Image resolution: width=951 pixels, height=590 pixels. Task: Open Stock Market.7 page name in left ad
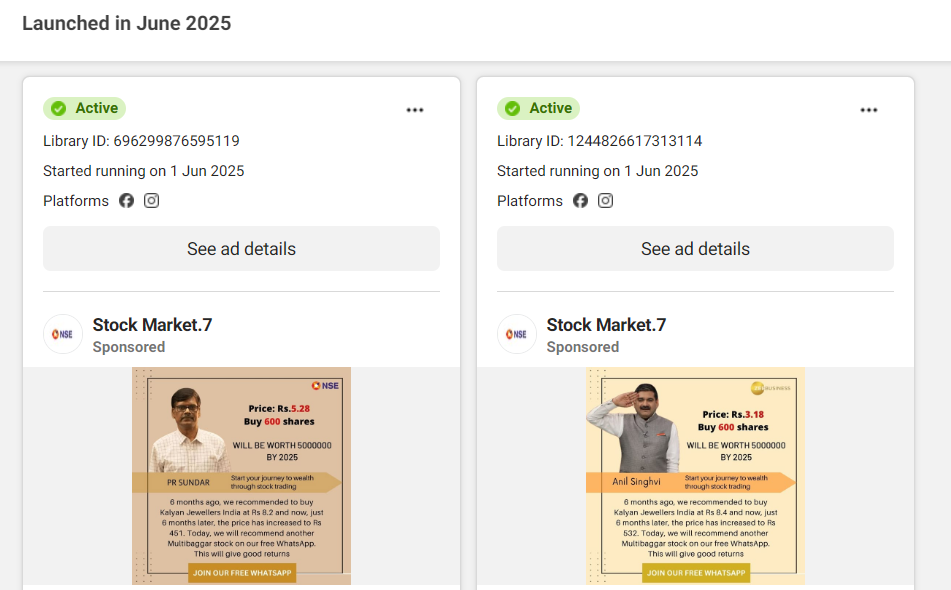pyautogui.click(x=152, y=325)
